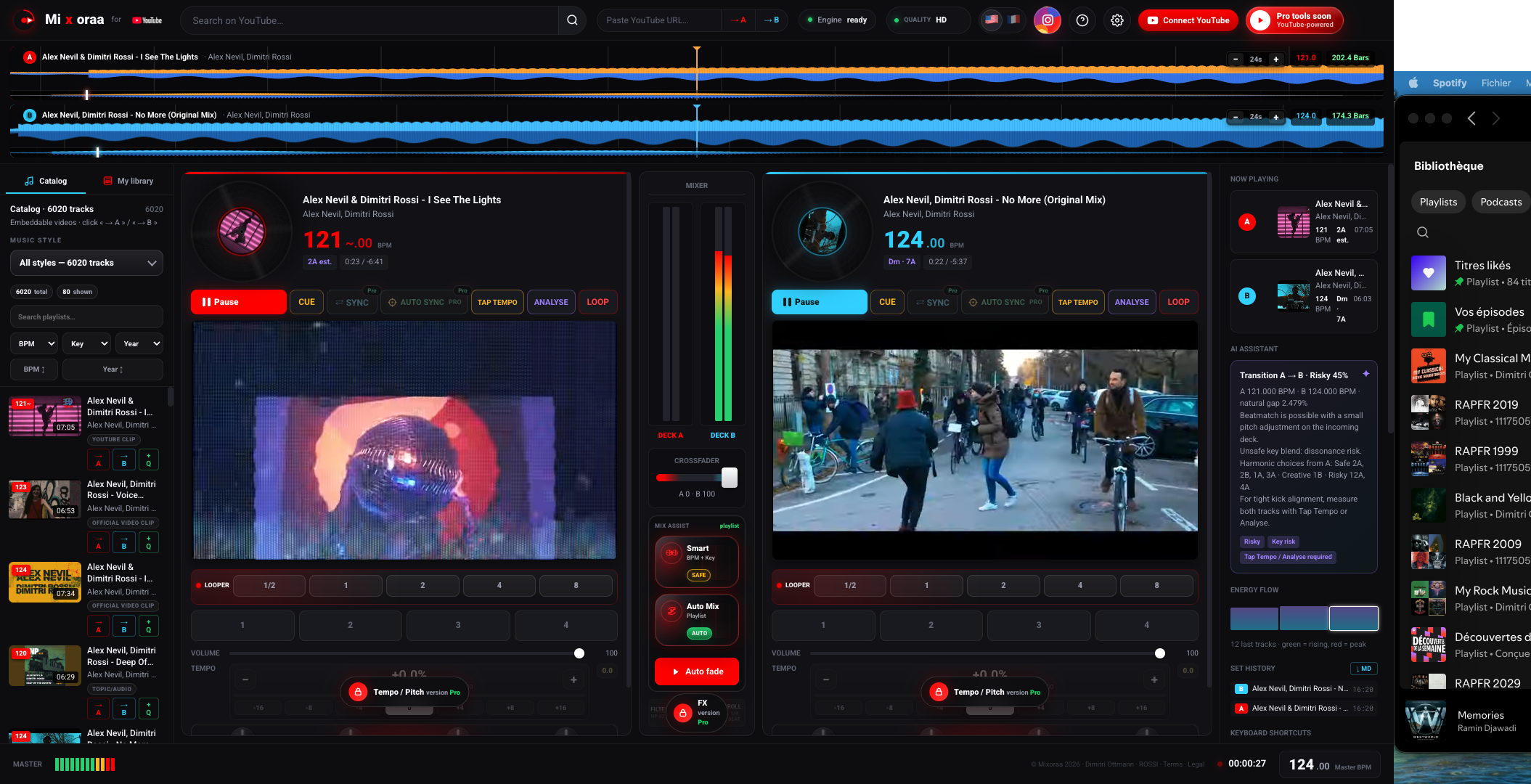Open Fichier menu in macOS menu bar

pyautogui.click(x=1496, y=83)
